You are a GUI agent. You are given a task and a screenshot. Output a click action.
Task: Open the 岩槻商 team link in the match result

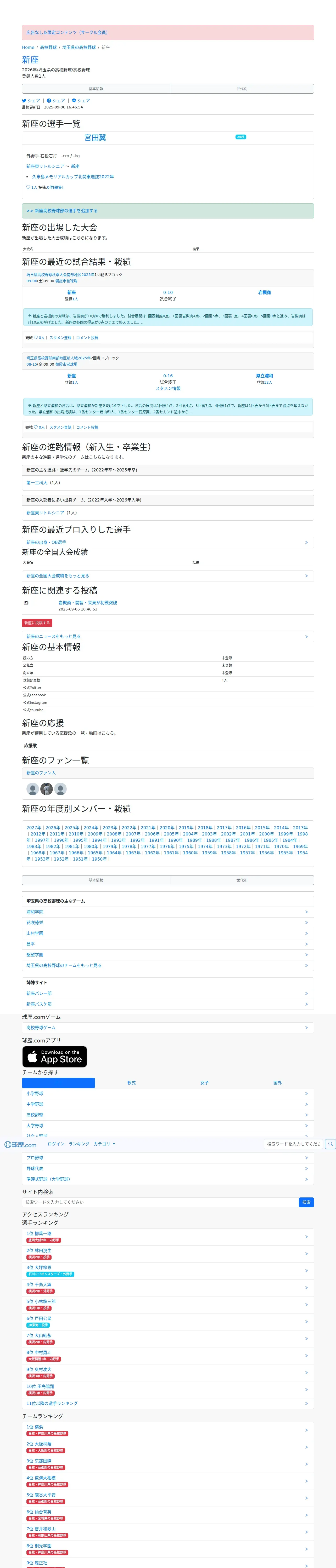pos(264,293)
